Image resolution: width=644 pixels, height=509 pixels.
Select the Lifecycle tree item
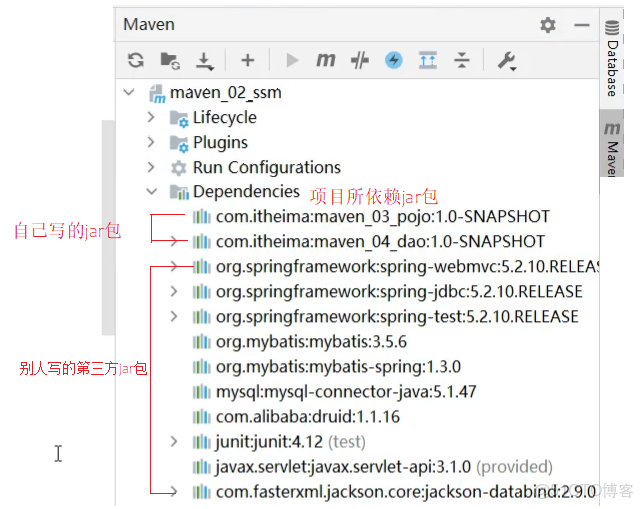[x=225, y=117]
